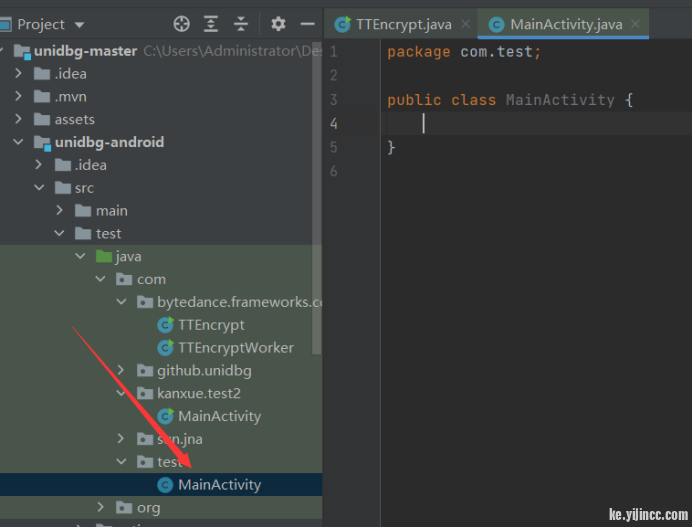Screen dimensions: 693x527
Task: Select the org package row
Action: point(161,508)
